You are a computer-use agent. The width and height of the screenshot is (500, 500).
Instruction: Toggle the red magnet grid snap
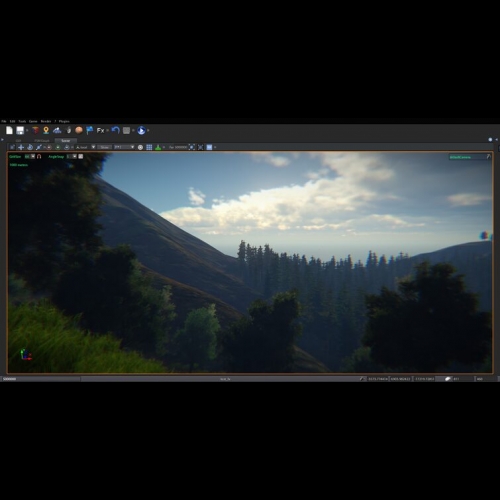tap(39, 156)
